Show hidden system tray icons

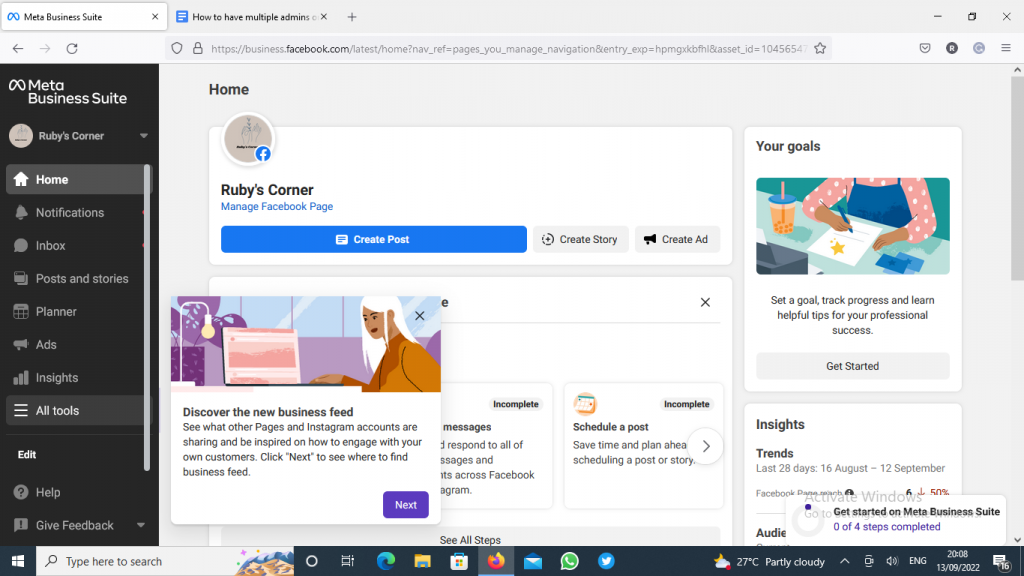pos(844,561)
